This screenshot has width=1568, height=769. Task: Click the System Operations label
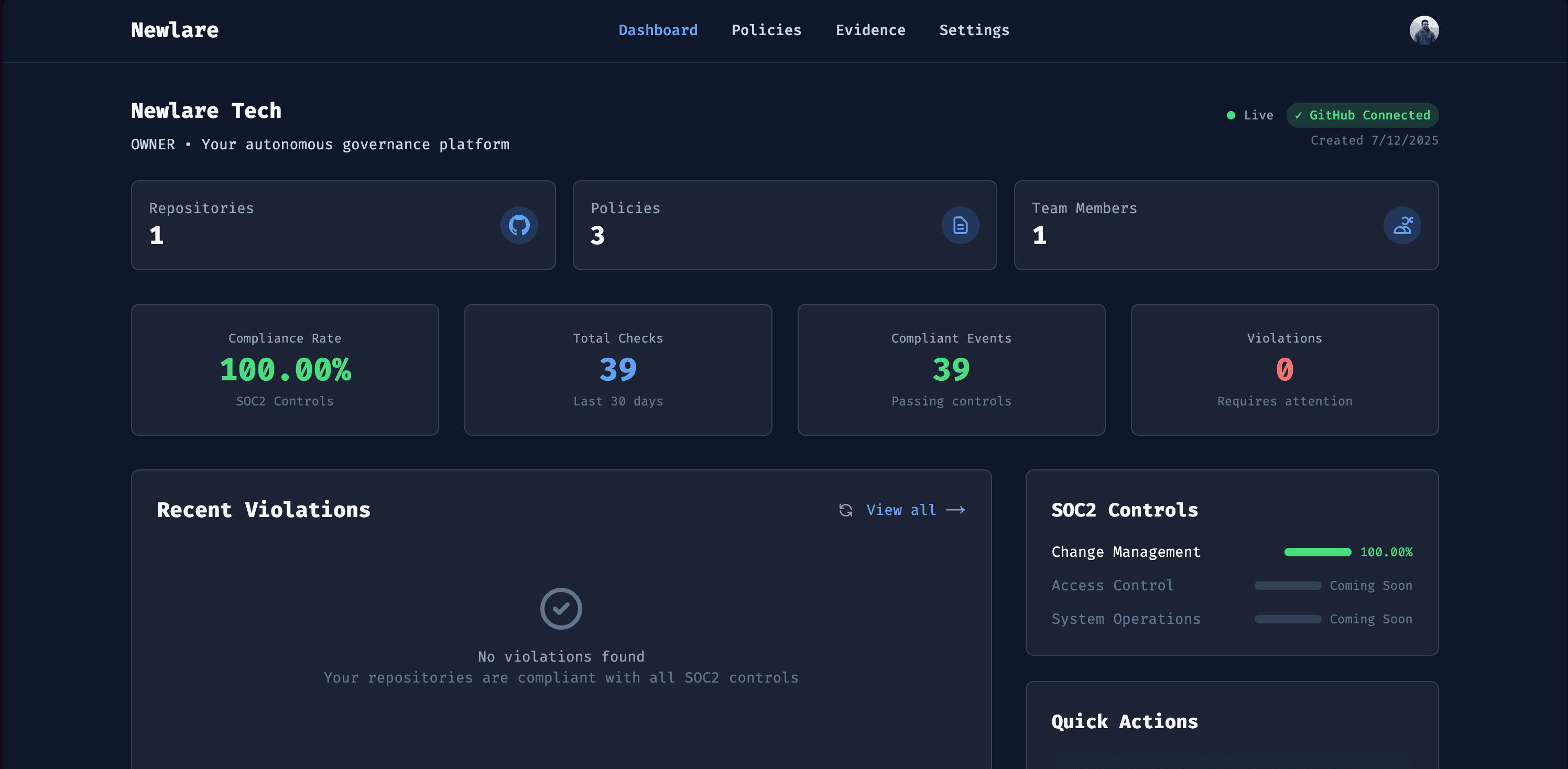(x=1126, y=619)
